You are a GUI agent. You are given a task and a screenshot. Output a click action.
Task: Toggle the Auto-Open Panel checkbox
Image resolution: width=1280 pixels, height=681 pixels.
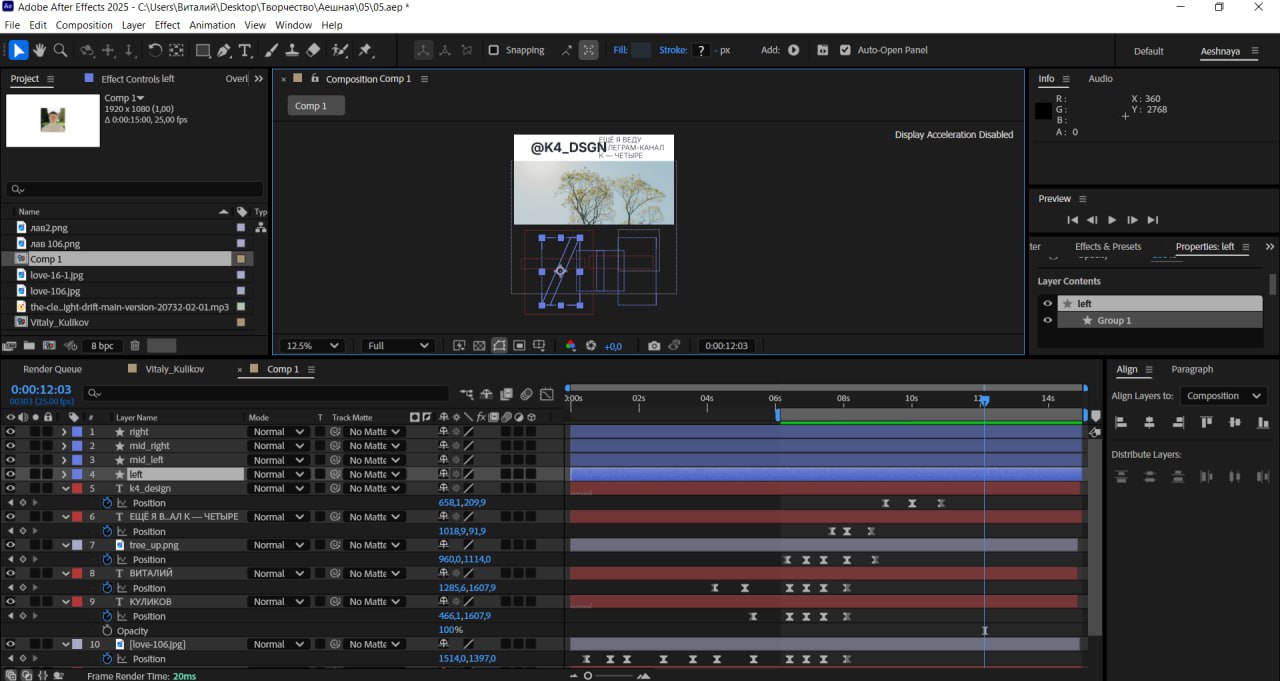pyautogui.click(x=845, y=50)
